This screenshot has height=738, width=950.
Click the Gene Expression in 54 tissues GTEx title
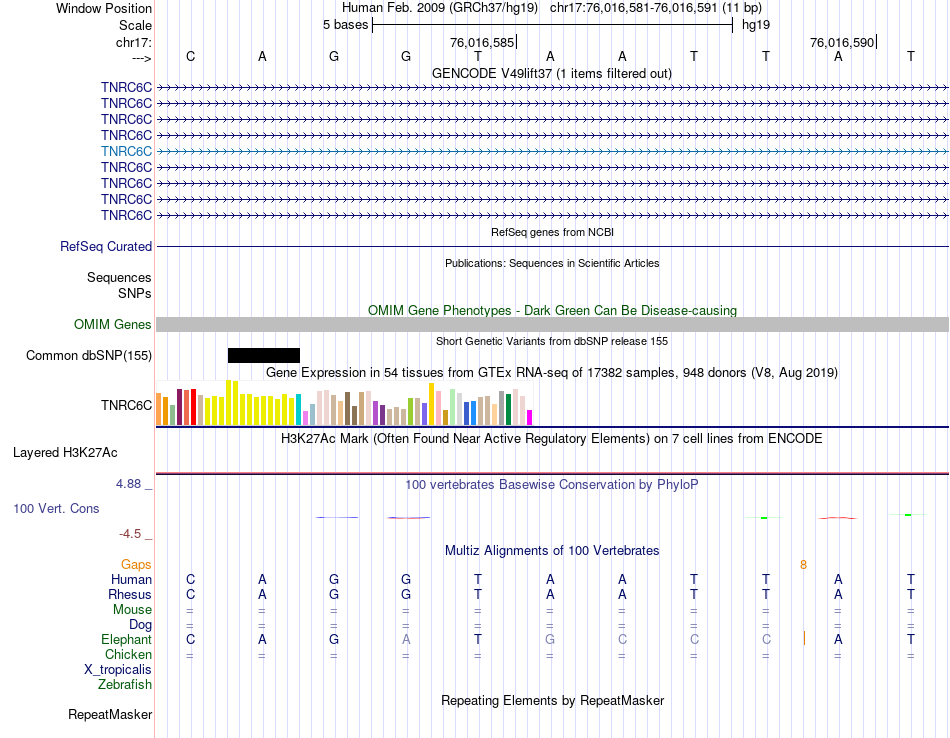coord(552,373)
